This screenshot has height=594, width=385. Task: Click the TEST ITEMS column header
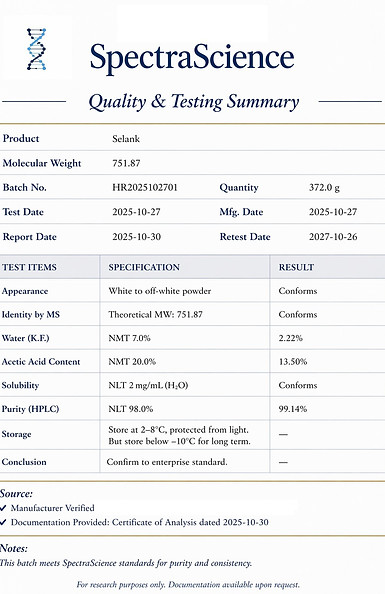click(29, 267)
